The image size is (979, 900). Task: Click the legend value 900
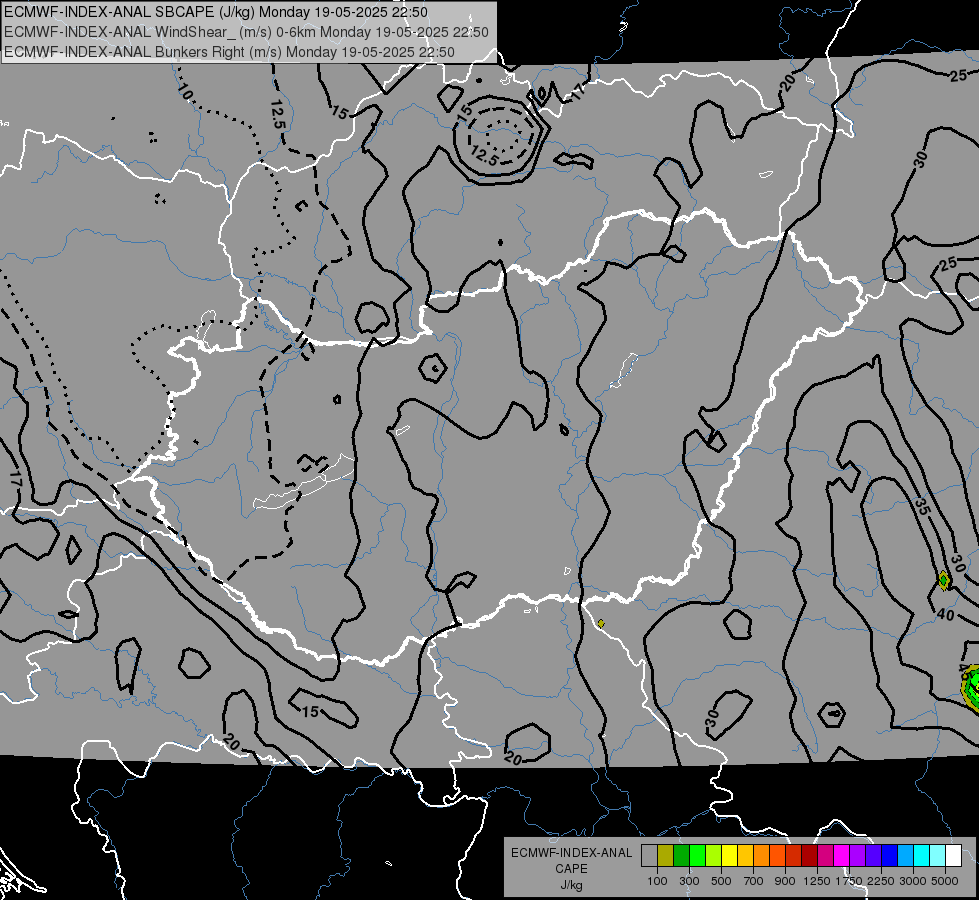click(x=785, y=881)
